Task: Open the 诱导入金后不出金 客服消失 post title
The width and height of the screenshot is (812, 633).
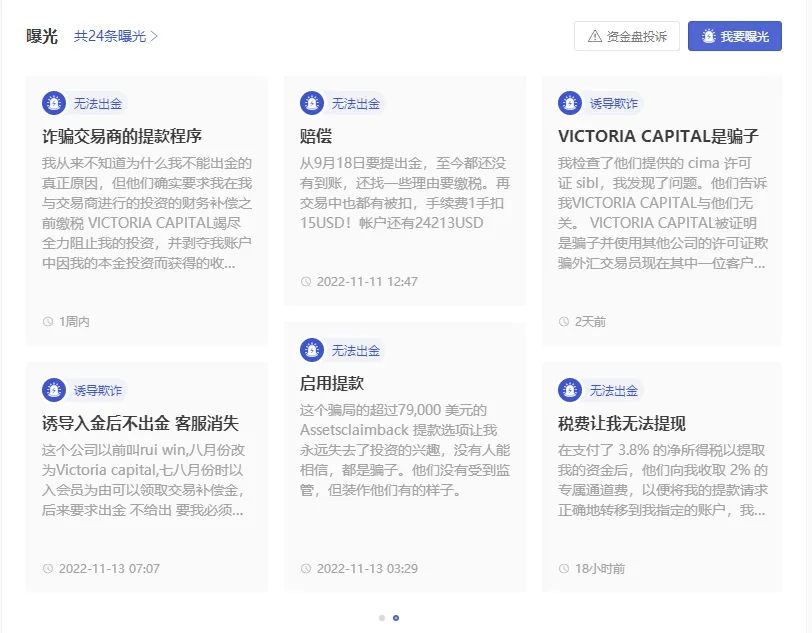Action: coord(140,423)
